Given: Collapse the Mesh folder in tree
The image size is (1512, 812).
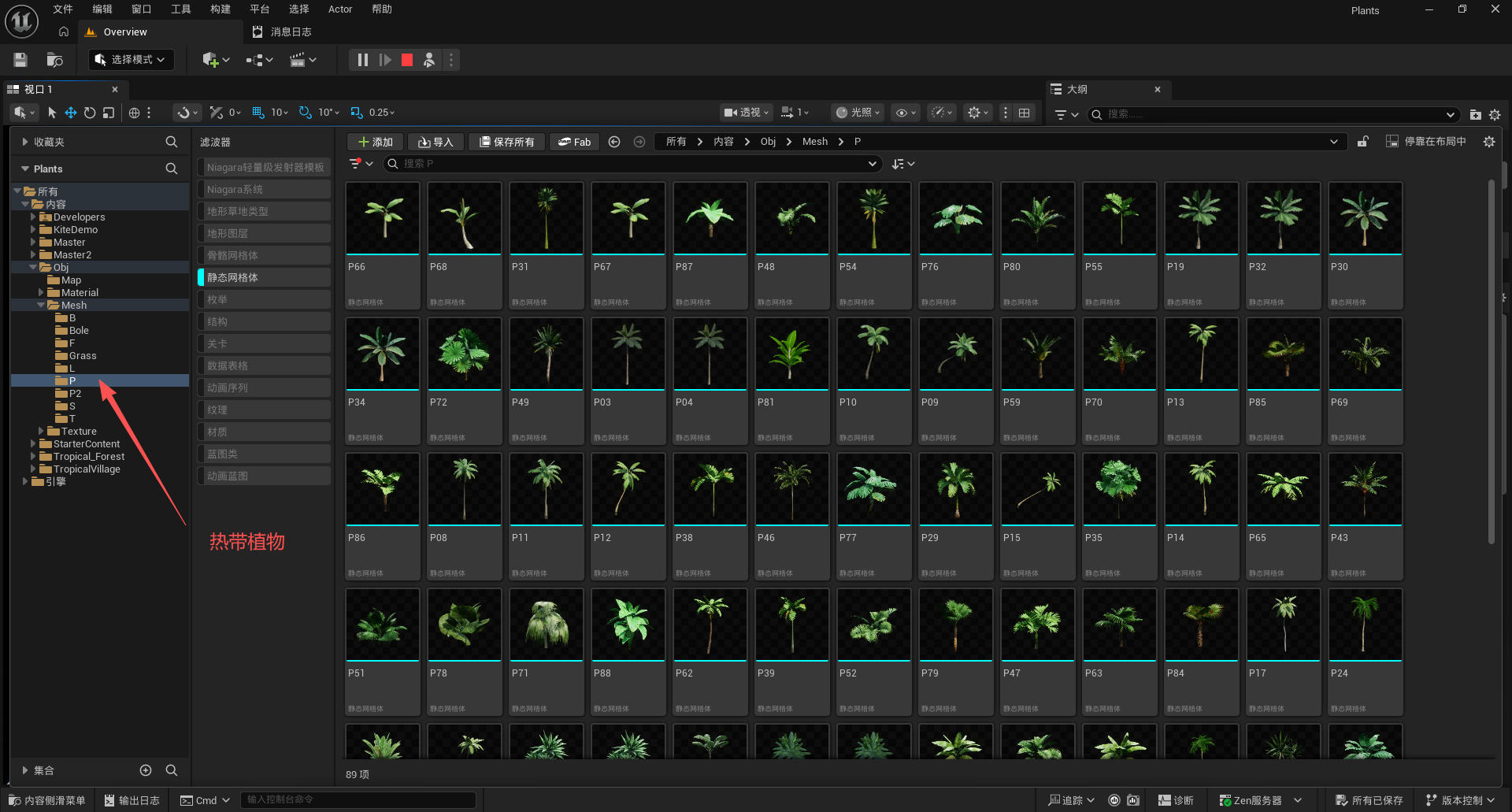Looking at the screenshot, I should pos(41,306).
